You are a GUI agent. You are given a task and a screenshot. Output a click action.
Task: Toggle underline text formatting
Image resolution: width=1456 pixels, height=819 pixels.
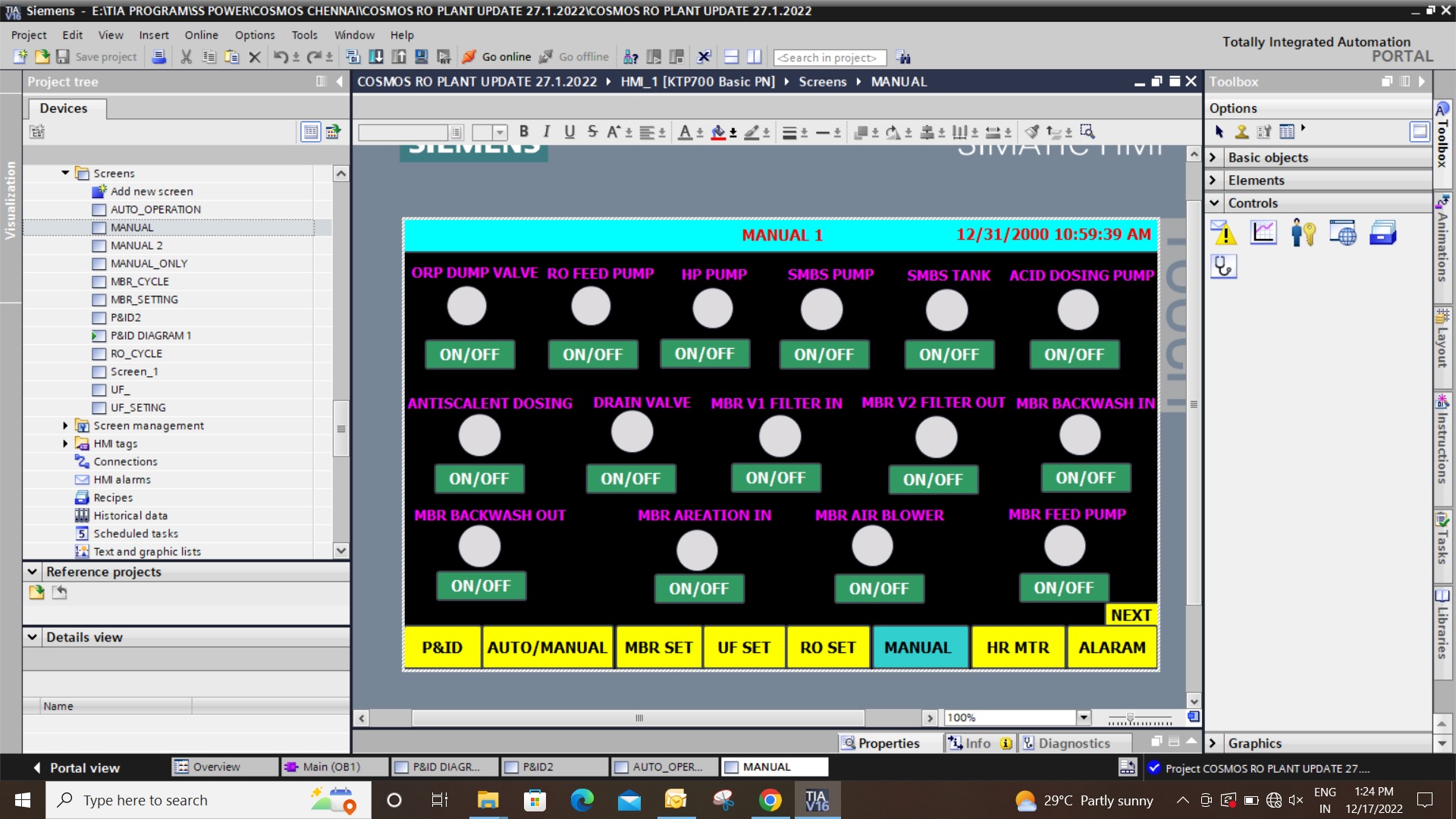570,132
